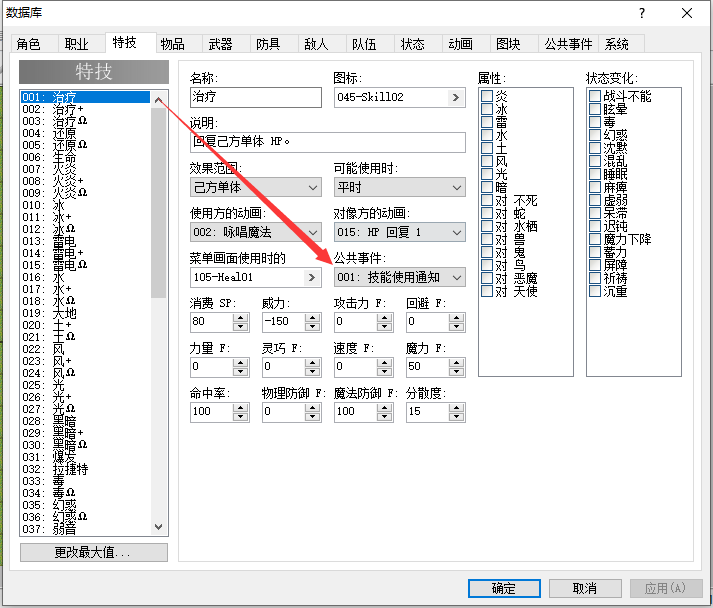Select skill 037: 弱音
Viewport: 713px width, 608px height.
pos(85,529)
